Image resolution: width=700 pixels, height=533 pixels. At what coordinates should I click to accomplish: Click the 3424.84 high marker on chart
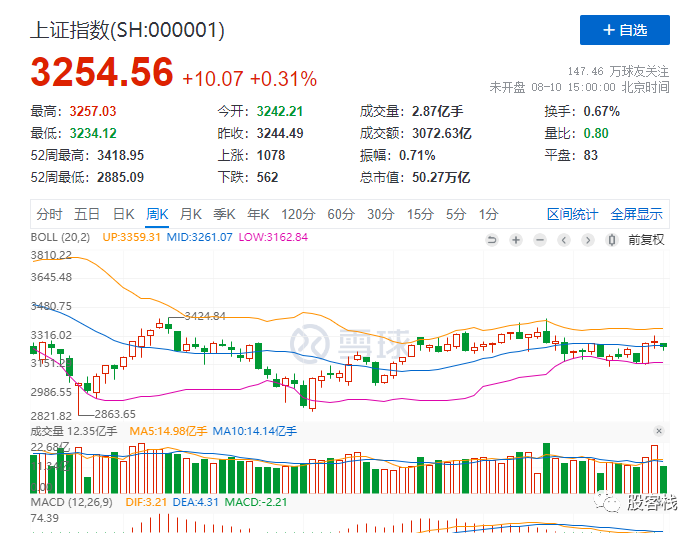click(205, 316)
